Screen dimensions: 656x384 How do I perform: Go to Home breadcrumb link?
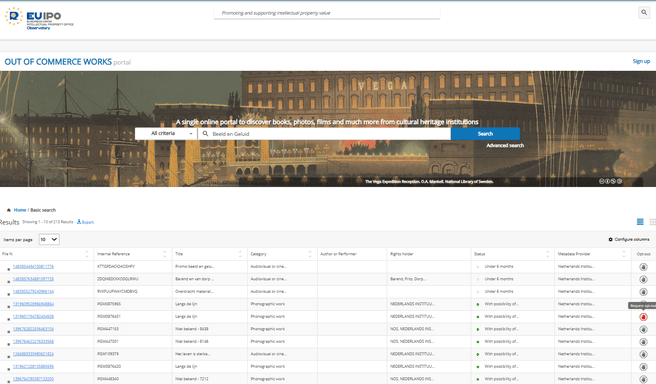20,210
